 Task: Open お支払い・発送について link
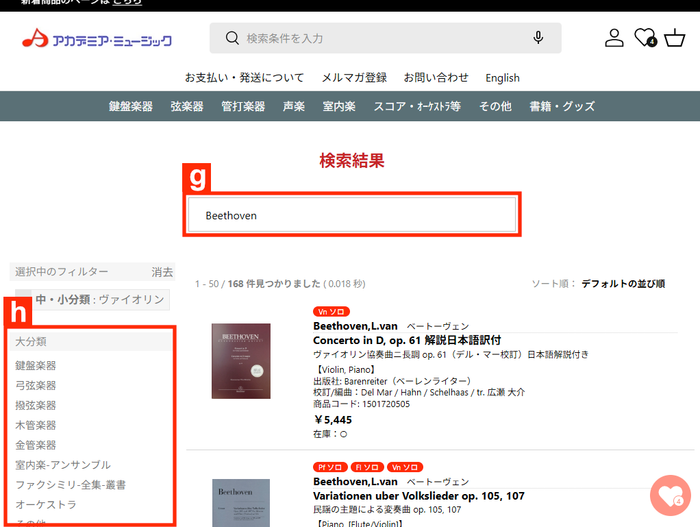click(x=244, y=78)
